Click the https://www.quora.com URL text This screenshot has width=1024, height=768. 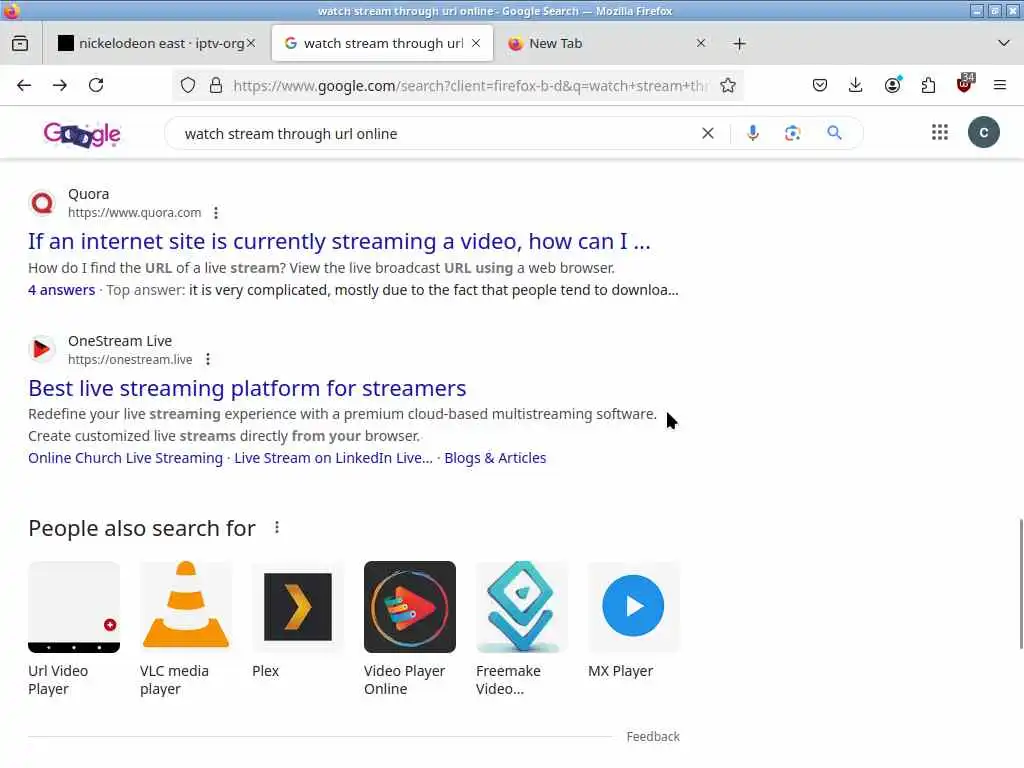[135, 213]
